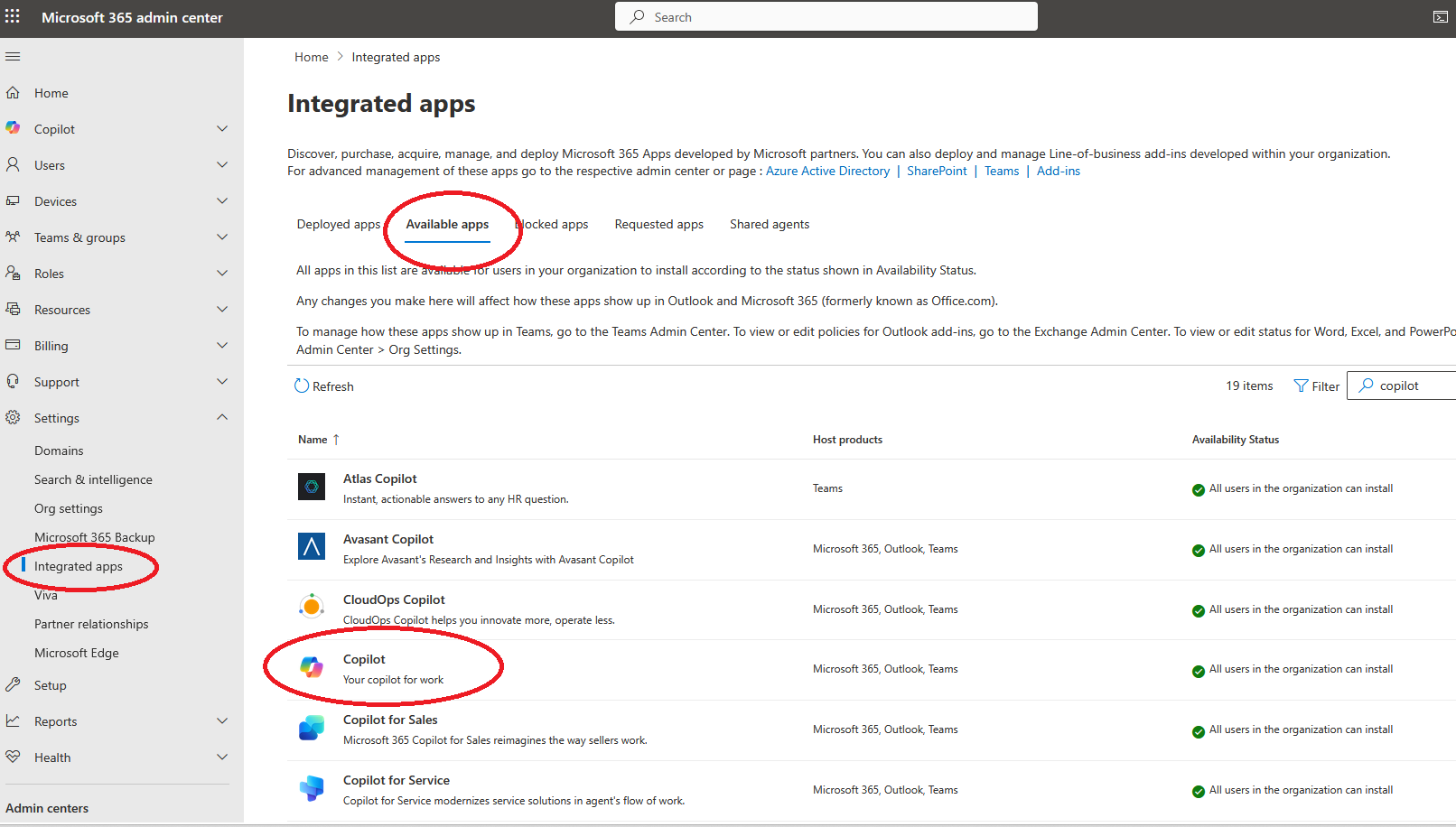1456x827 pixels.
Task: Click the Support headset icon in sidebar
Action: click(x=13, y=382)
